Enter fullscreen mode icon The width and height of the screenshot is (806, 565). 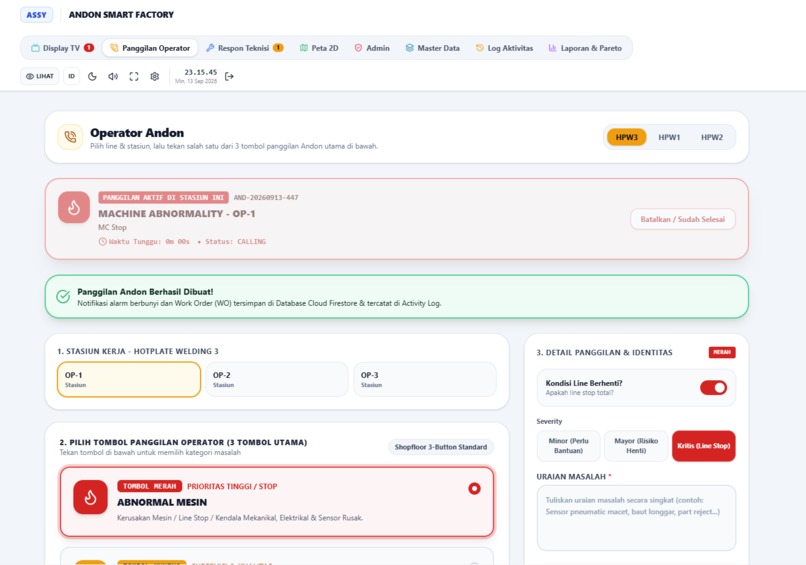tap(134, 76)
